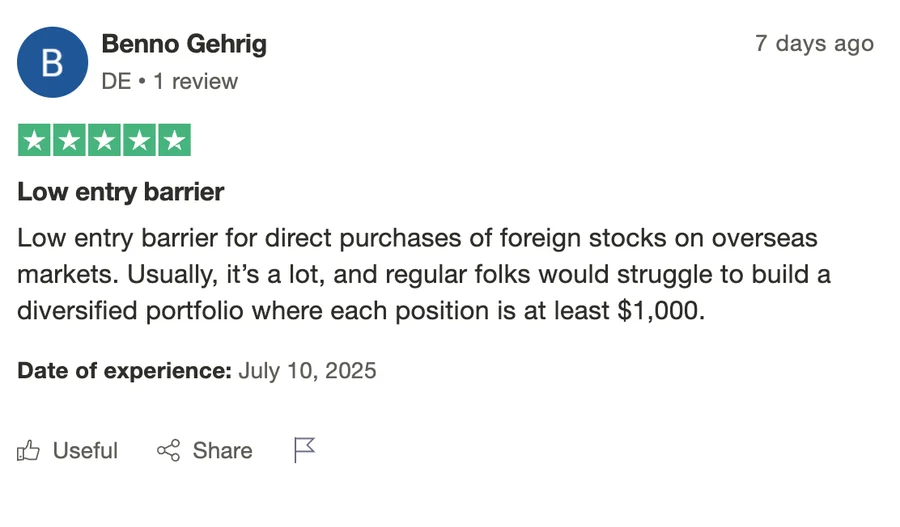900x527 pixels.
Task: Click the share network icon
Action: pyautogui.click(x=169, y=451)
